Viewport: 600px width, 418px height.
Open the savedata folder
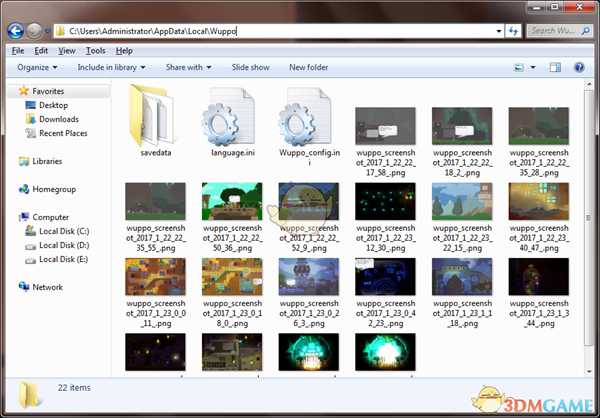pos(150,116)
